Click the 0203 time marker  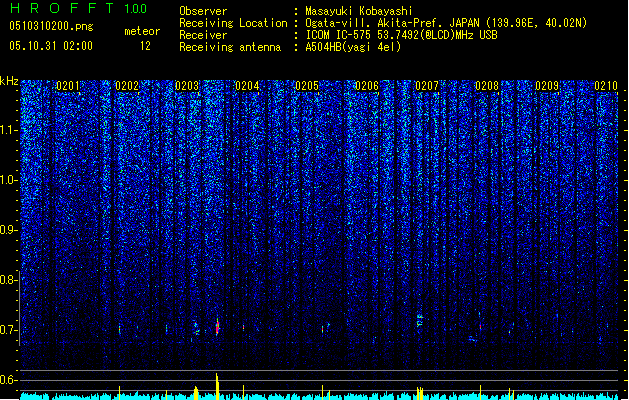pyautogui.click(x=187, y=86)
